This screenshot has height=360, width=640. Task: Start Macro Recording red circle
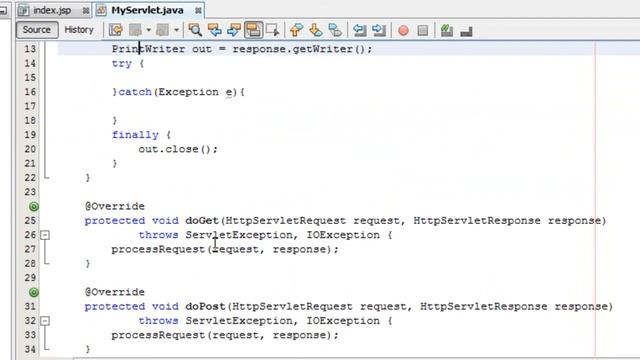403,31
